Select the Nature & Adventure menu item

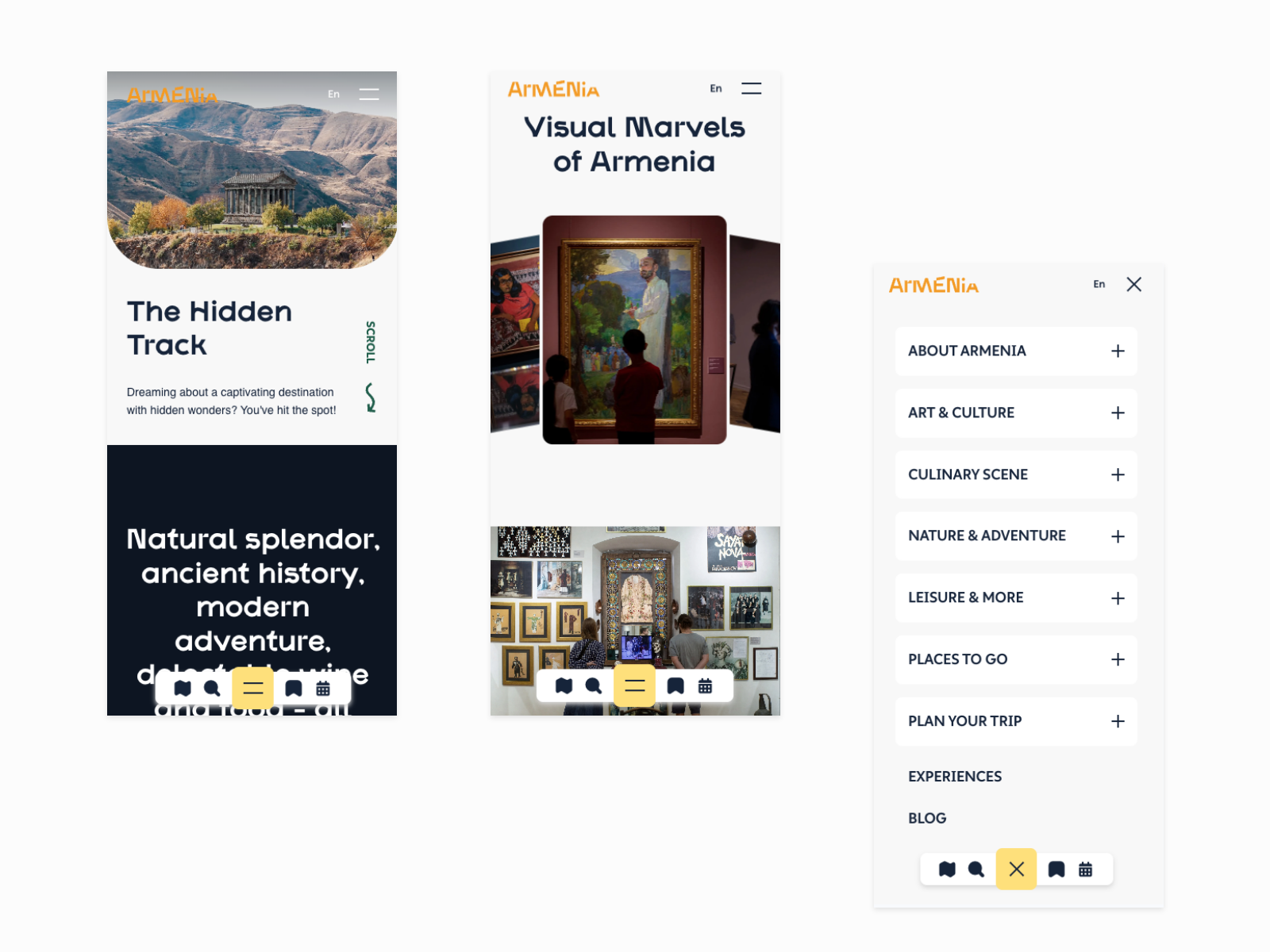pos(987,536)
